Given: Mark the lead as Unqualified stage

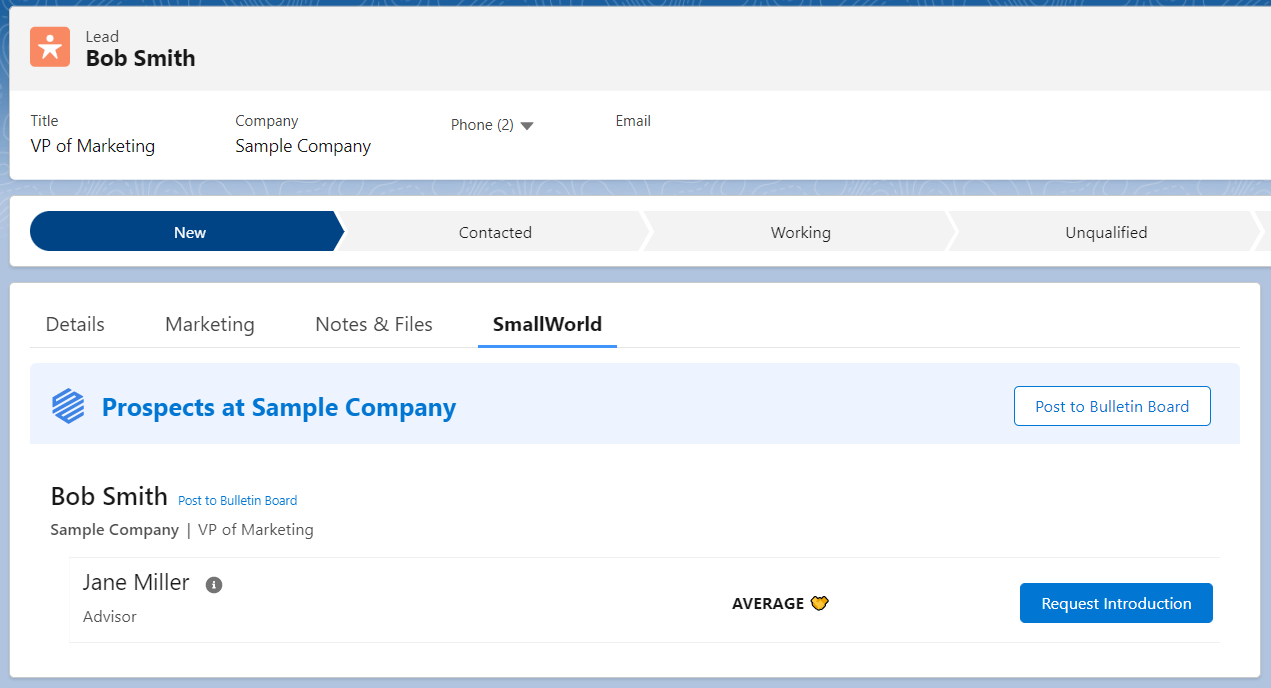Looking at the screenshot, I should (1106, 231).
